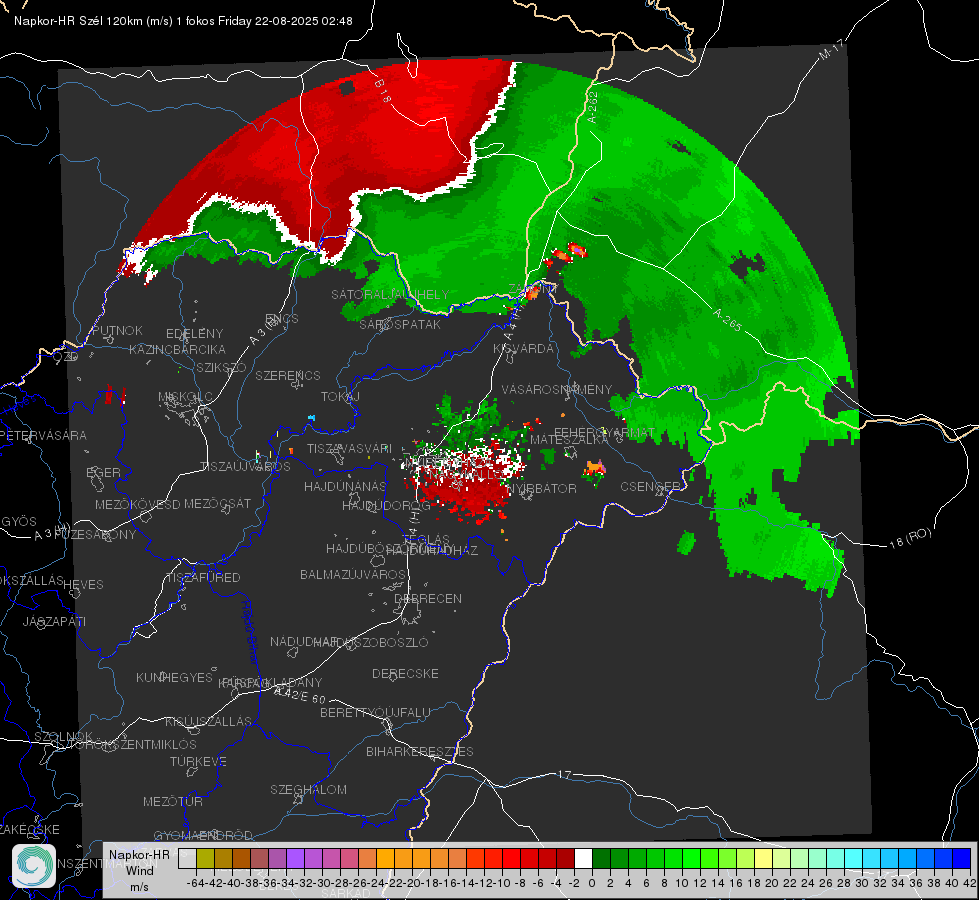This screenshot has width=979, height=900.
Task: Select the HAJDÚNÁNÁS label
Action: coord(345,486)
